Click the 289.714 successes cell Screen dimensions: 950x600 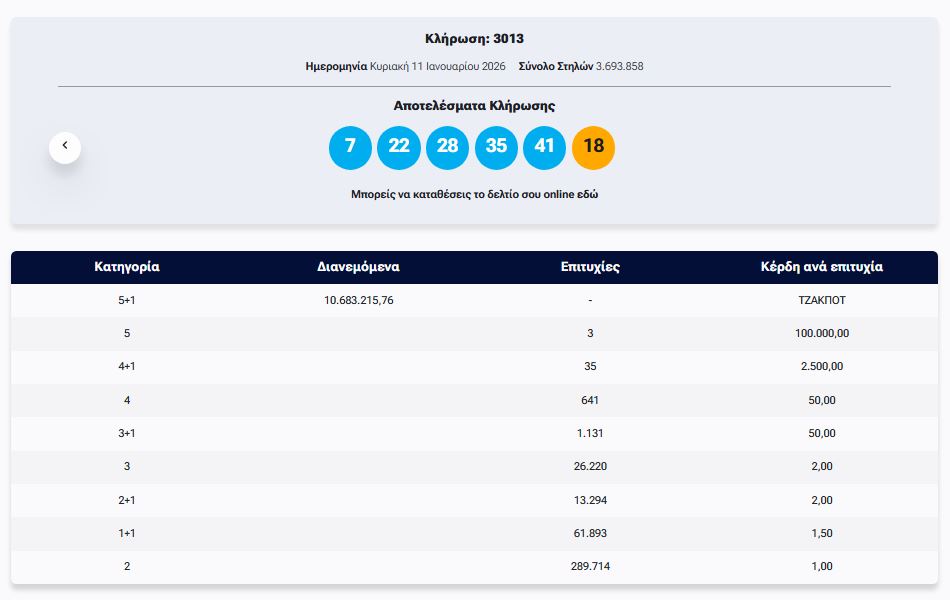coord(590,566)
